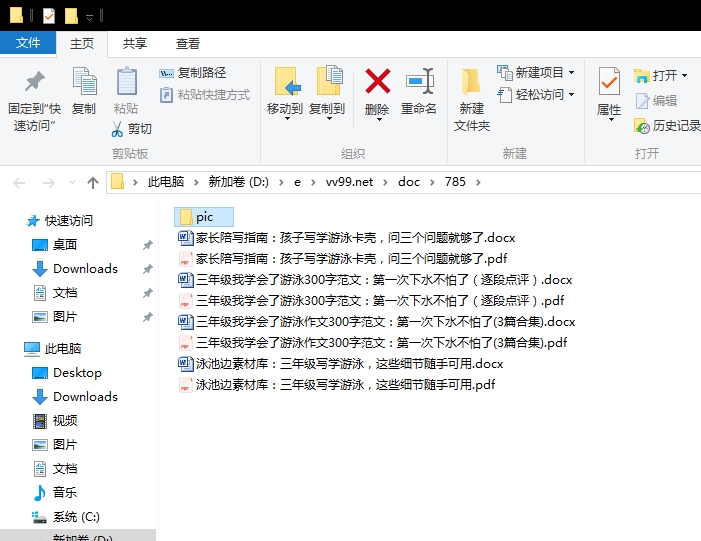This screenshot has height=541, width=701.
Task: Open the 文件 menu tab
Action: coord(28,43)
